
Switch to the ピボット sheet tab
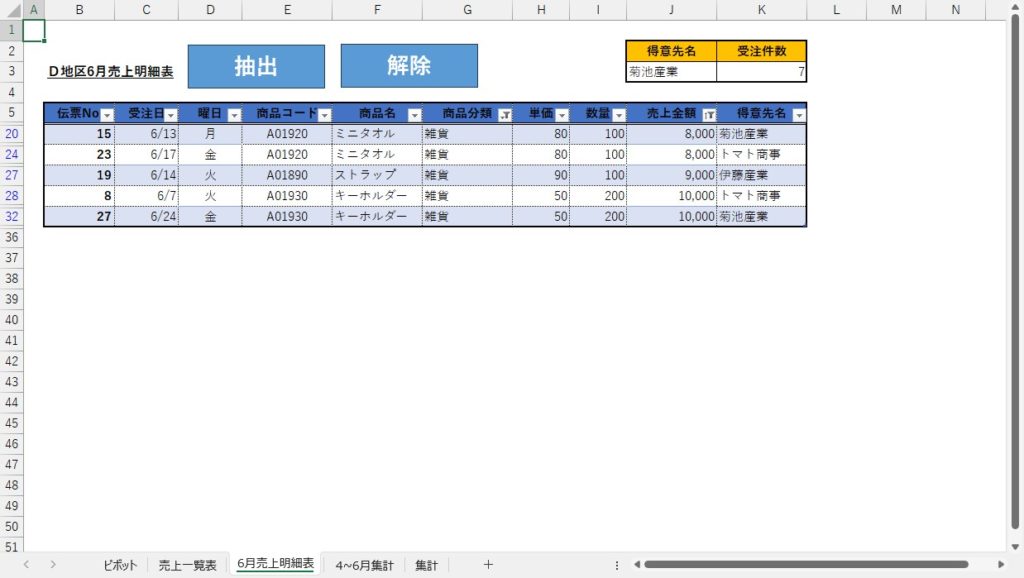click(x=119, y=565)
